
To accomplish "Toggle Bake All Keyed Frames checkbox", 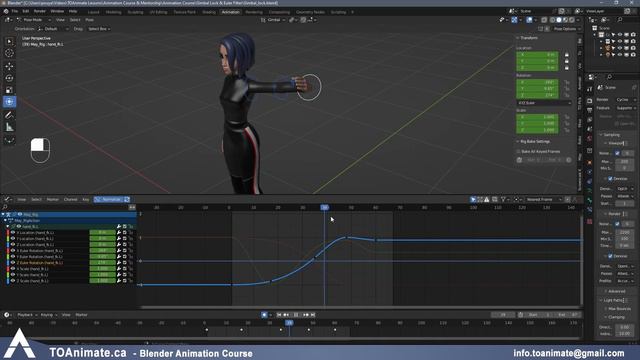I will click(x=519, y=151).
